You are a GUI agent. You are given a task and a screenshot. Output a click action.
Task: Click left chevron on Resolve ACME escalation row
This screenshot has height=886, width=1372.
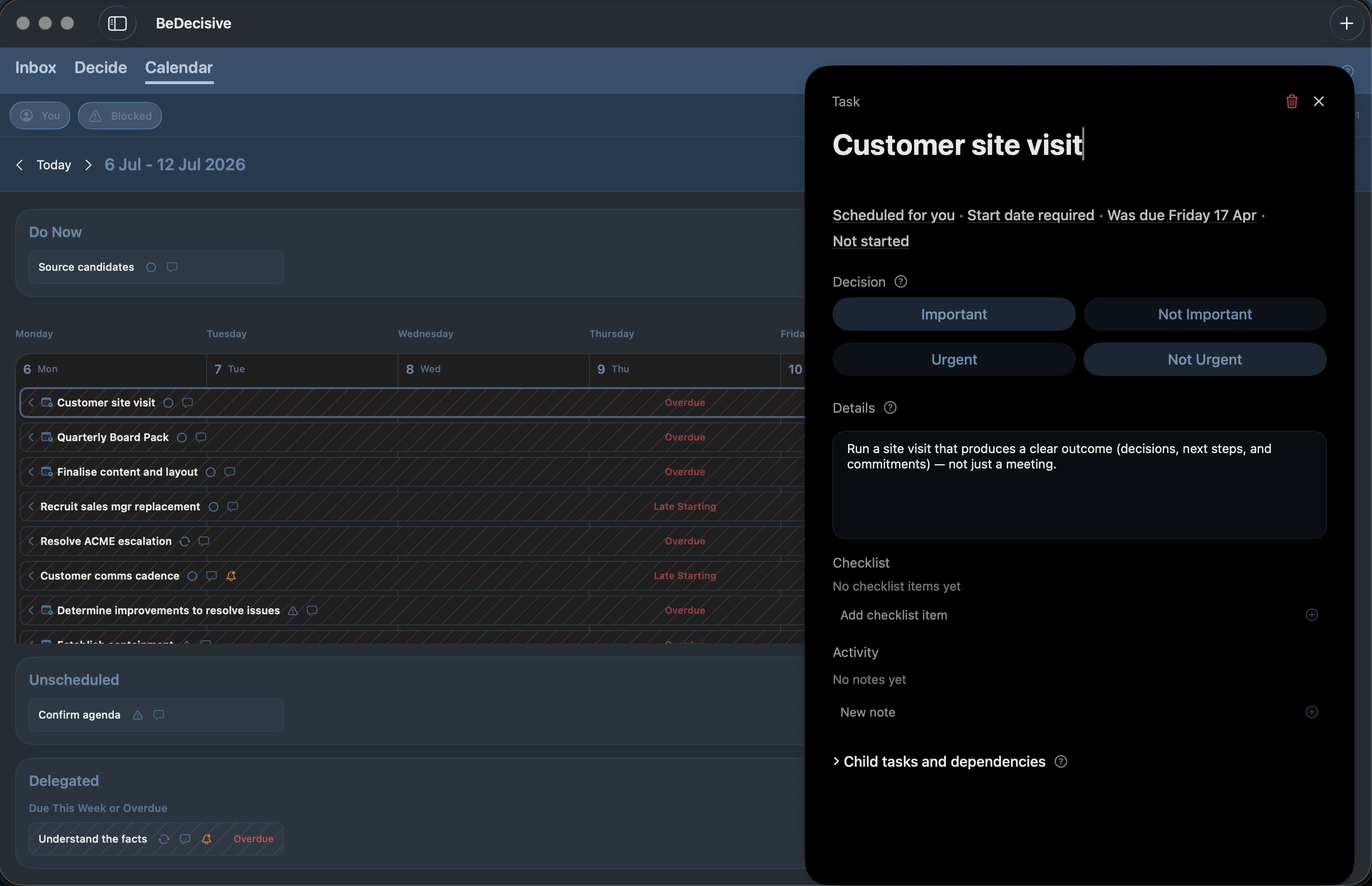[31, 542]
